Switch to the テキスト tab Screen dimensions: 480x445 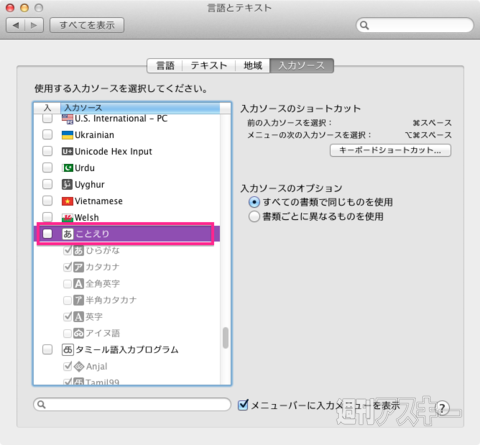(209, 66)
